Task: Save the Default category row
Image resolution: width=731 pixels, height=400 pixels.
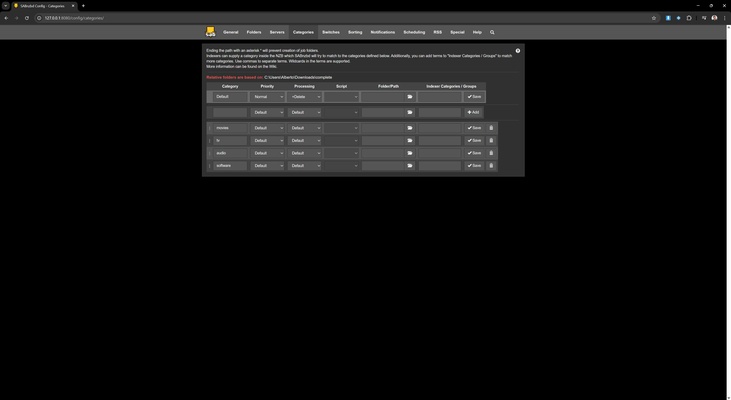Action: [x=474, y=97]
